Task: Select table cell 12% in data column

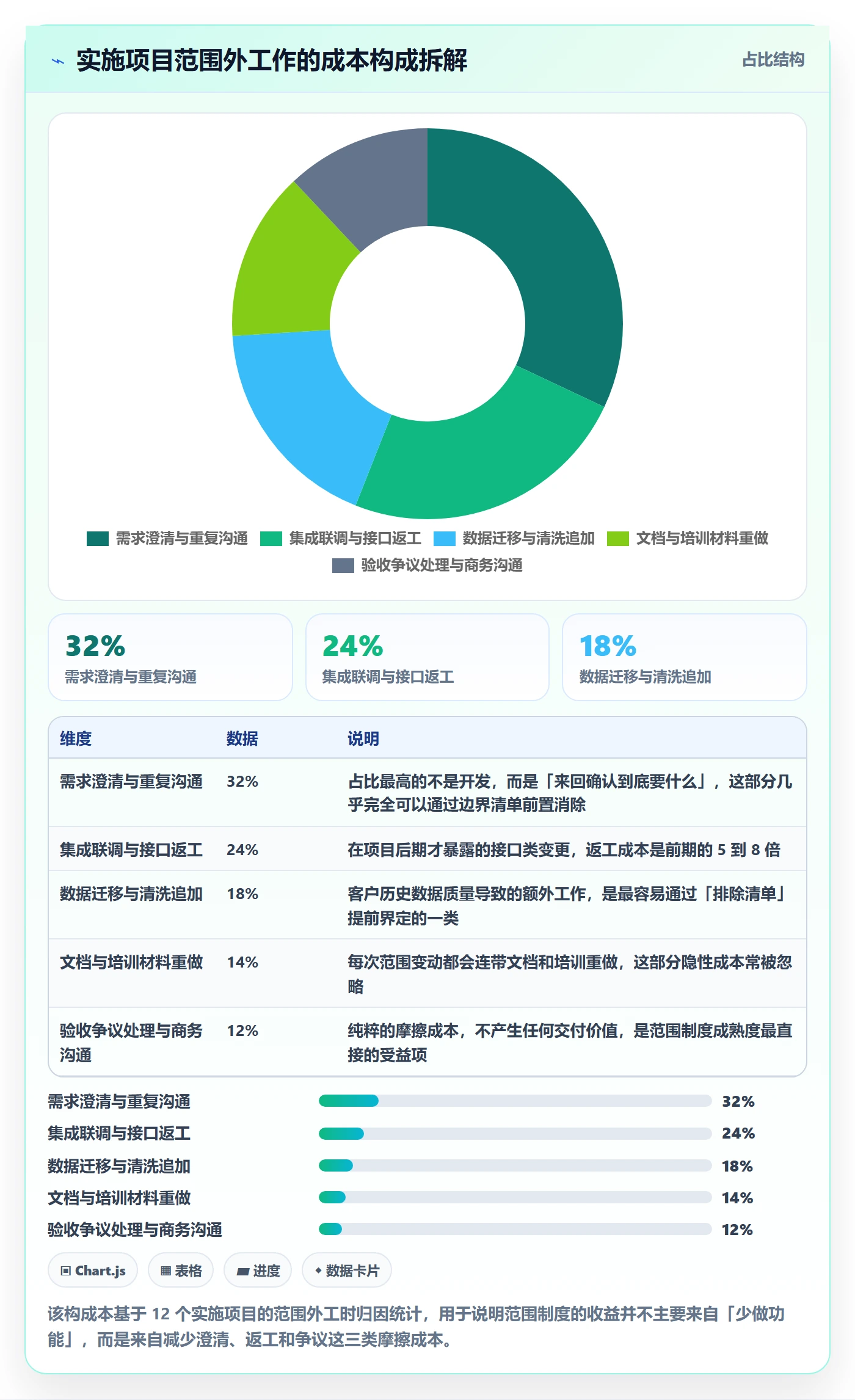Action: 242,1030
